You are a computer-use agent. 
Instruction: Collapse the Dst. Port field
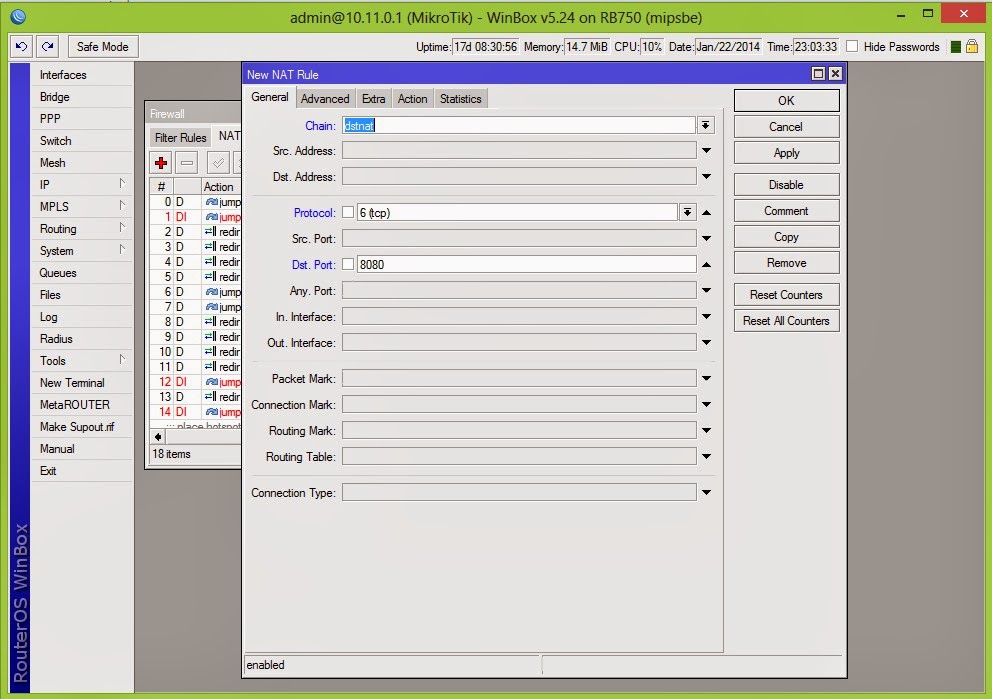[707, 264]
